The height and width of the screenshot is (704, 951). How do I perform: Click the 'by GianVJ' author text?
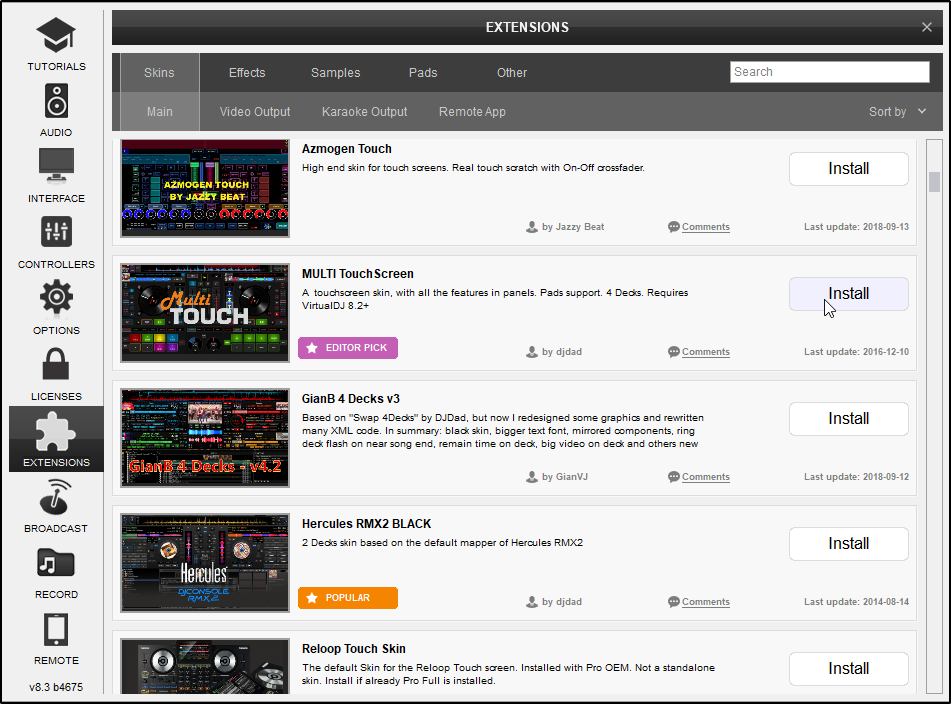tap(565, 477)
